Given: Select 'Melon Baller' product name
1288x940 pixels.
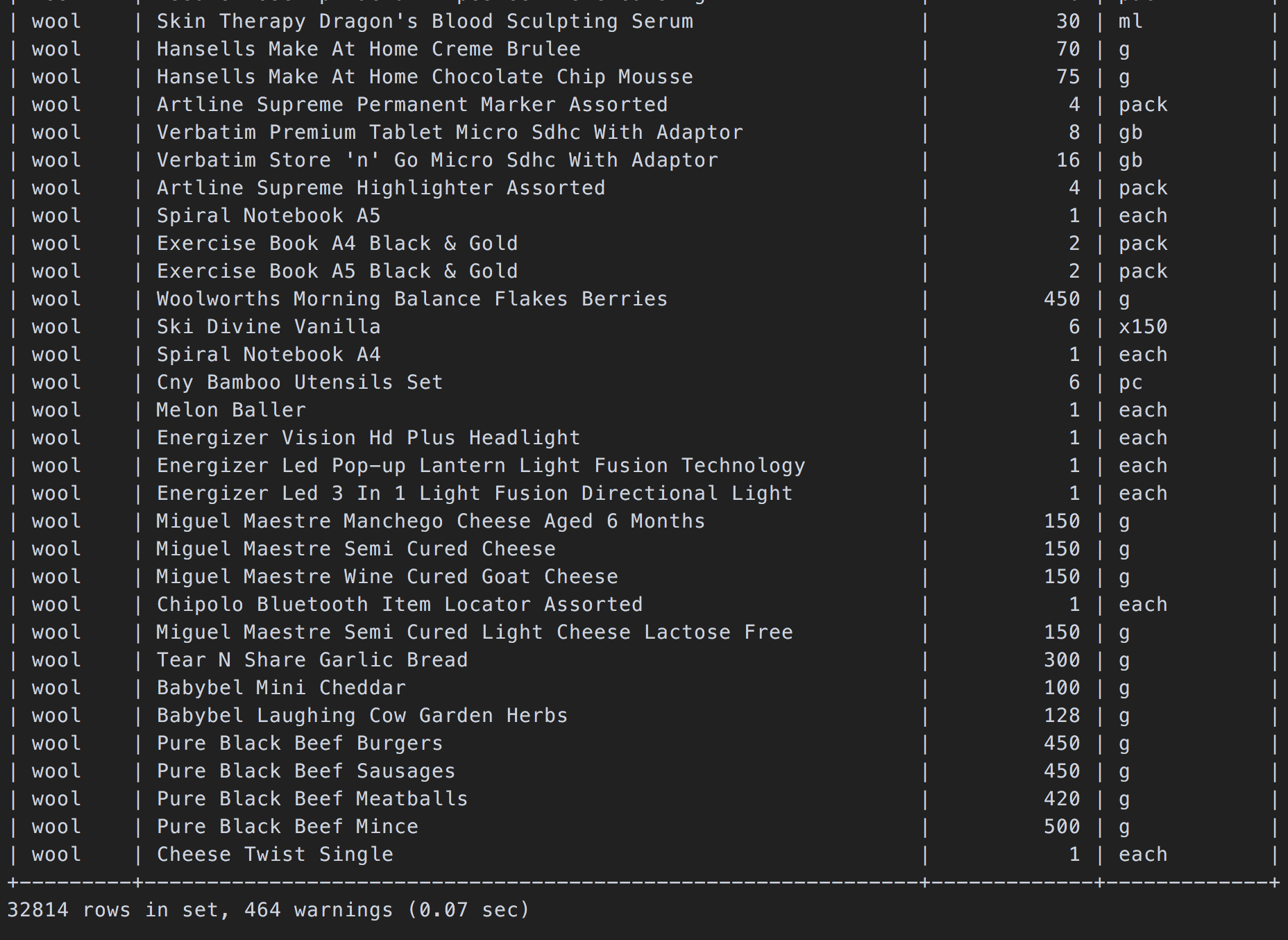Looking at the screenshot, I should [231, 410].
